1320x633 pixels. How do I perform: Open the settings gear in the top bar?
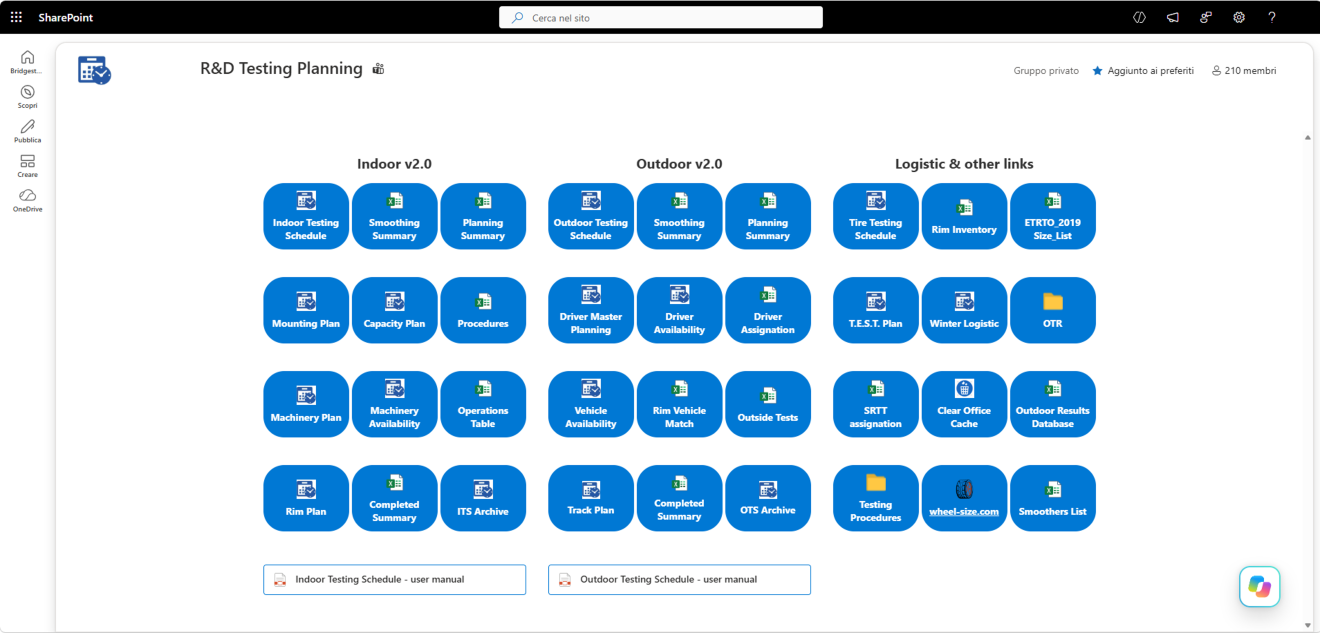pos(1239,17)
